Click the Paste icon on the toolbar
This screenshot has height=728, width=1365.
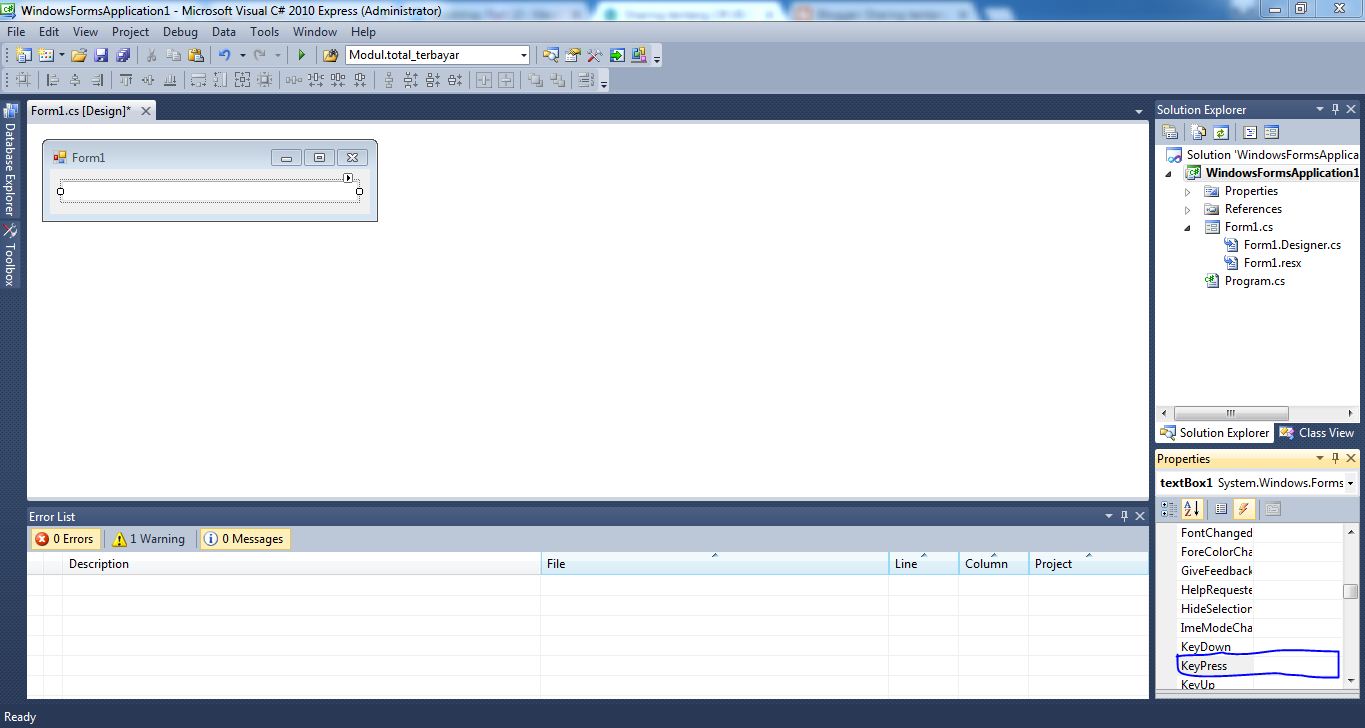pyautogui.click(x=196, y=55)
